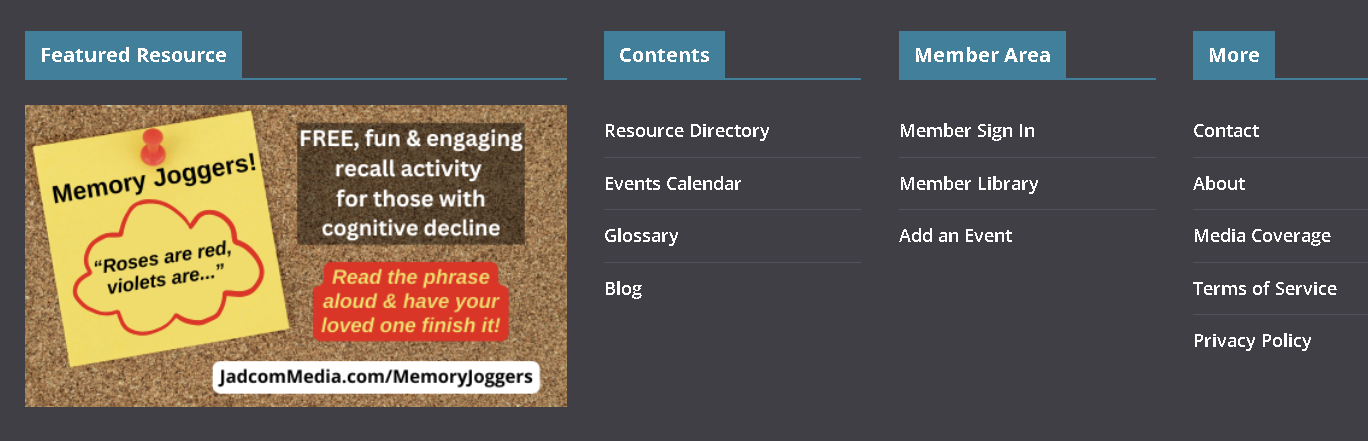Select the Add an Event link

(955, 236)
